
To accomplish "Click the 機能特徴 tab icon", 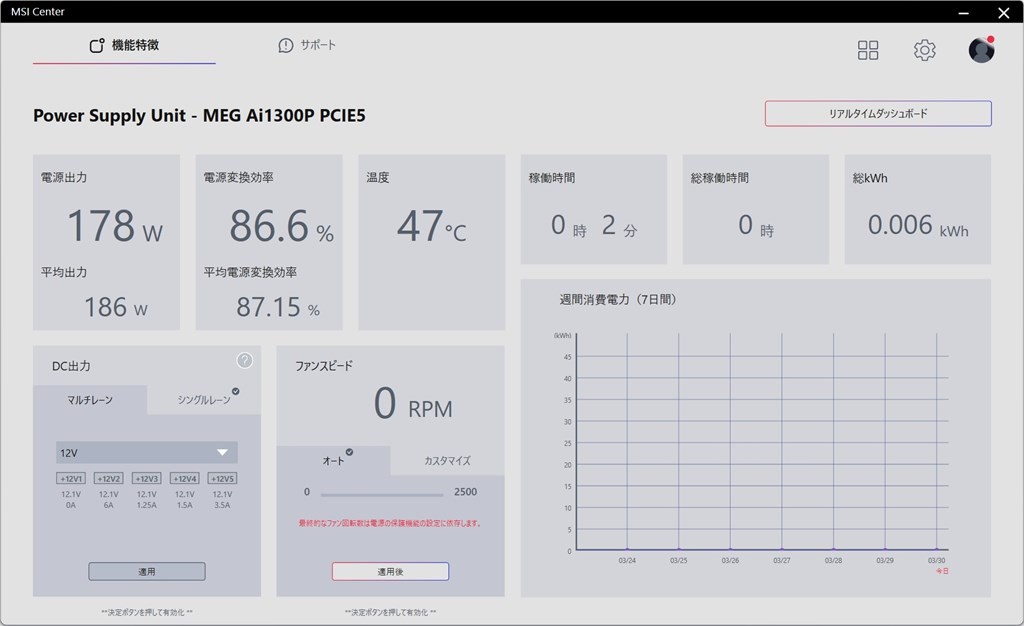I will tap(97, 46).
